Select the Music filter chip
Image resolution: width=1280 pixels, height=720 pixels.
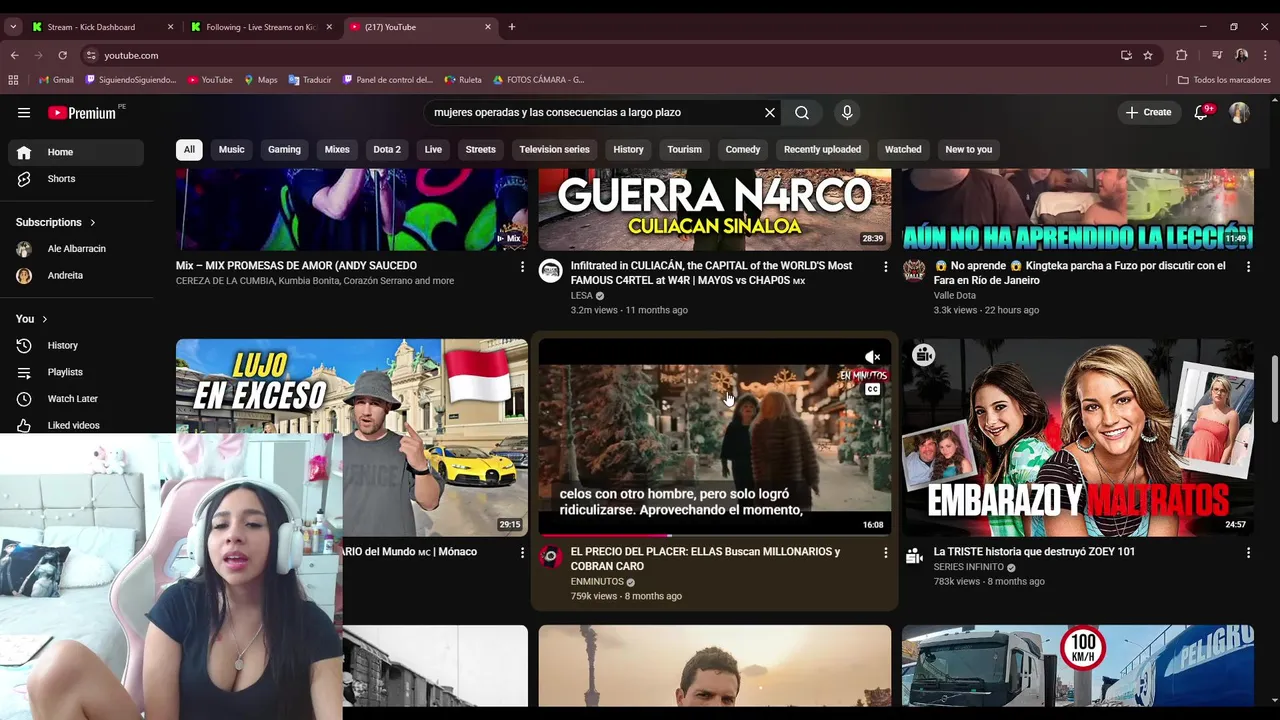pos(231,150)
